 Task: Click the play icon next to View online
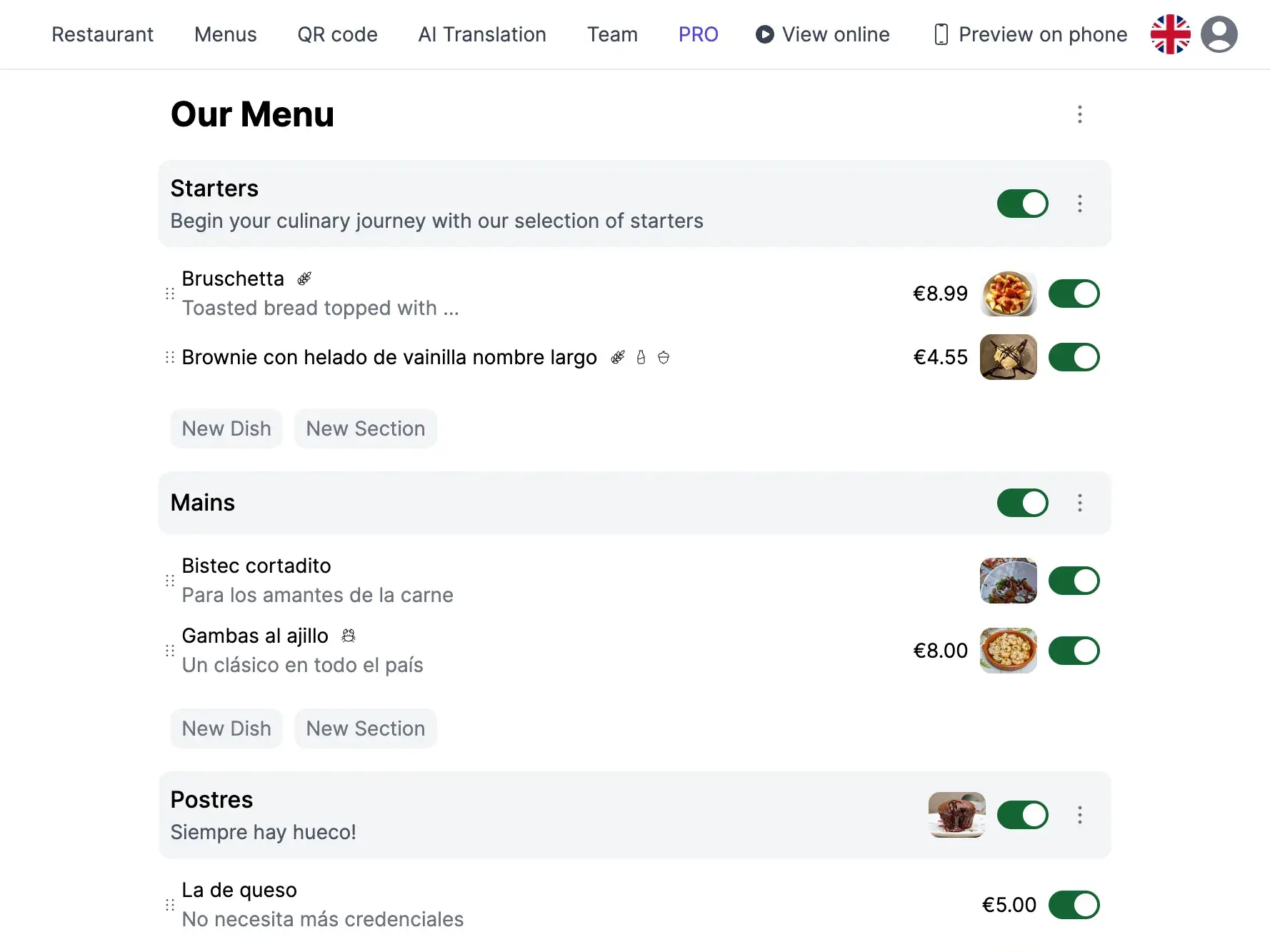764,34
